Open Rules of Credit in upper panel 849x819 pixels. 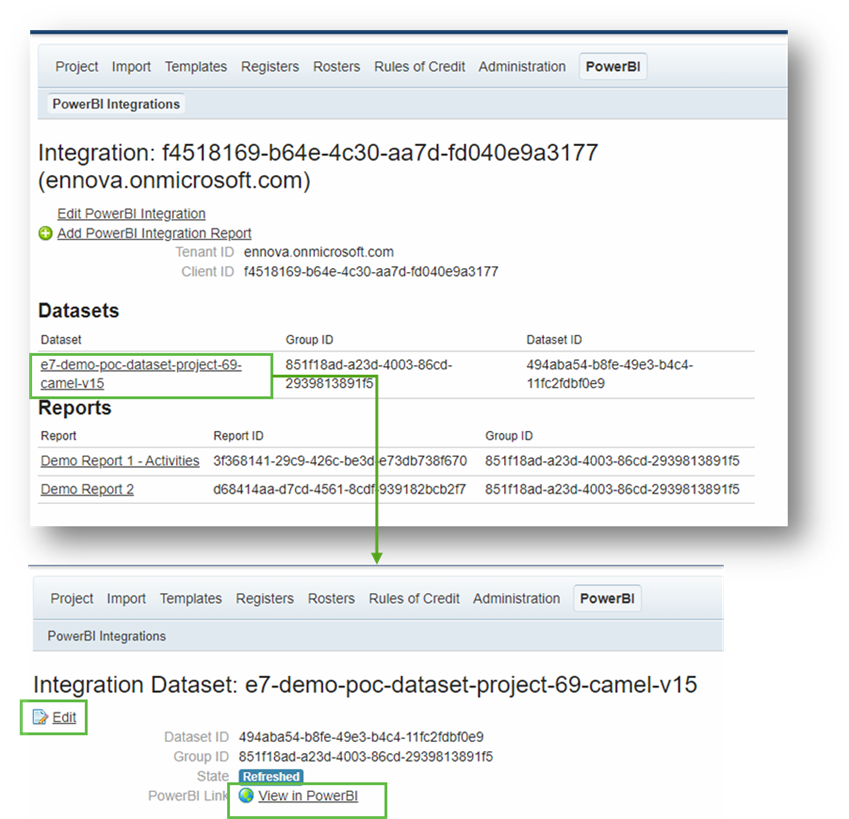[419, 67]
